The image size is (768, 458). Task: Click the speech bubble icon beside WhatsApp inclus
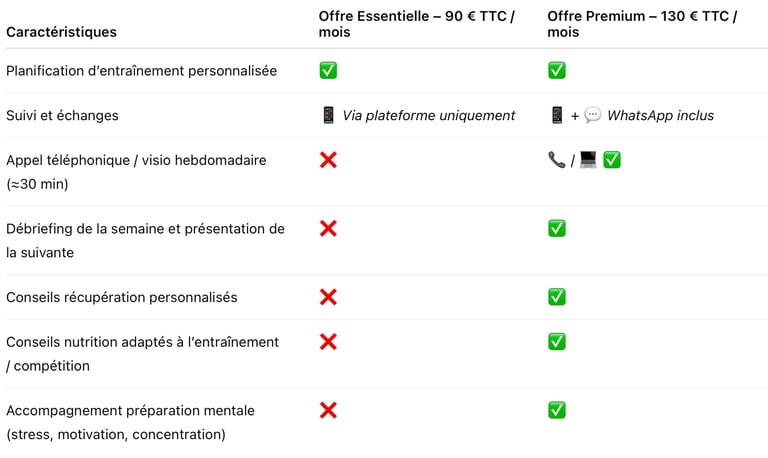point(592,115)
